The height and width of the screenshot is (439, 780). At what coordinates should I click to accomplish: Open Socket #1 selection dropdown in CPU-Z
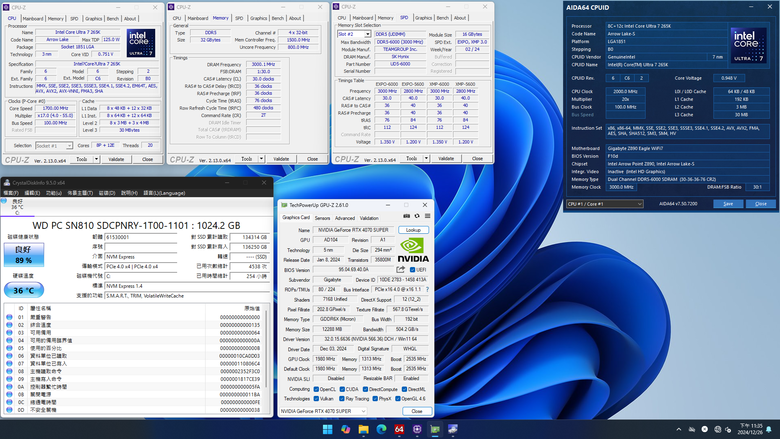[x=54, y=146]
